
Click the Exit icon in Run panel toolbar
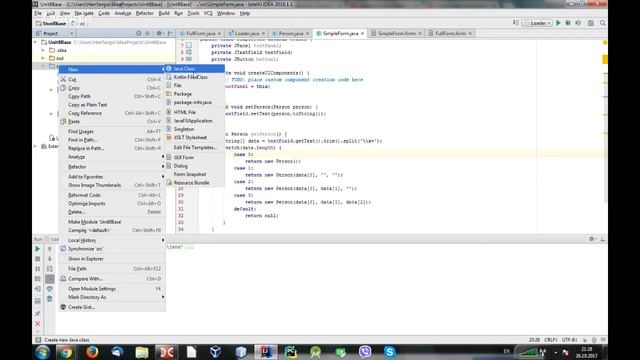click(x=38, y=289)
